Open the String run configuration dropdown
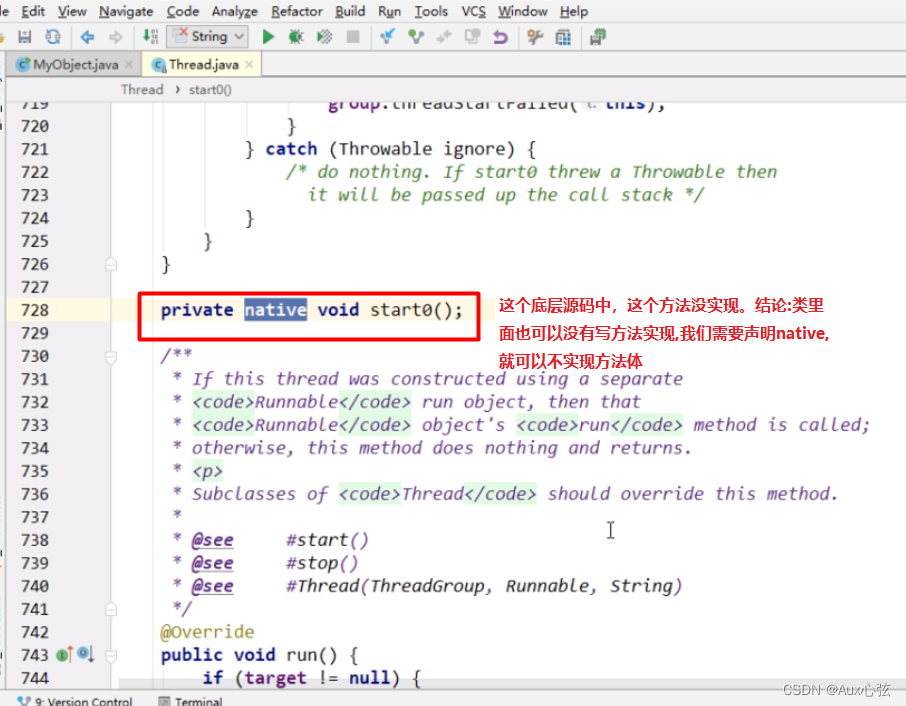 coord(208,36)
